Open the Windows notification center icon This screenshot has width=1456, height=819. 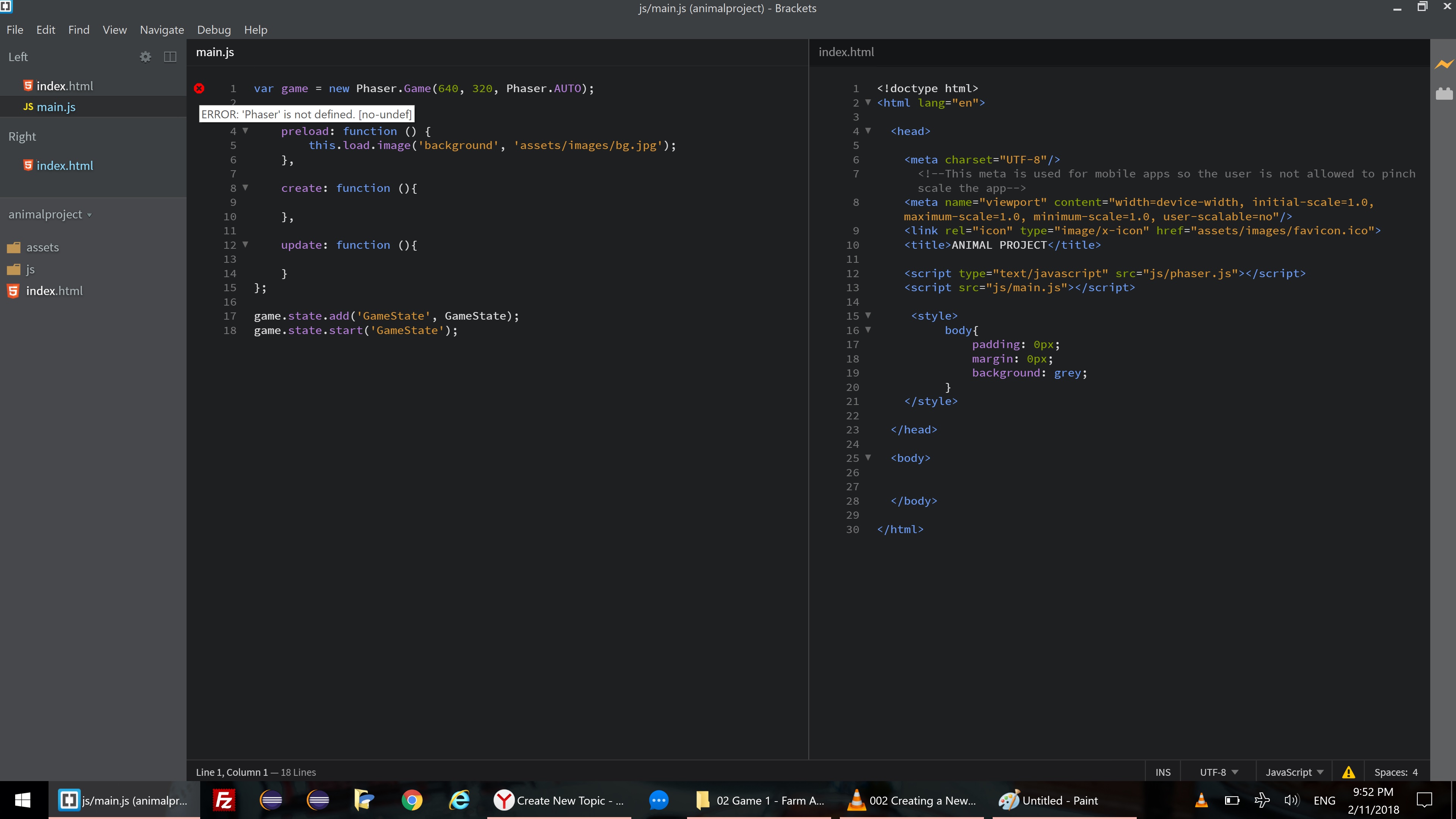click(1425, 800)
